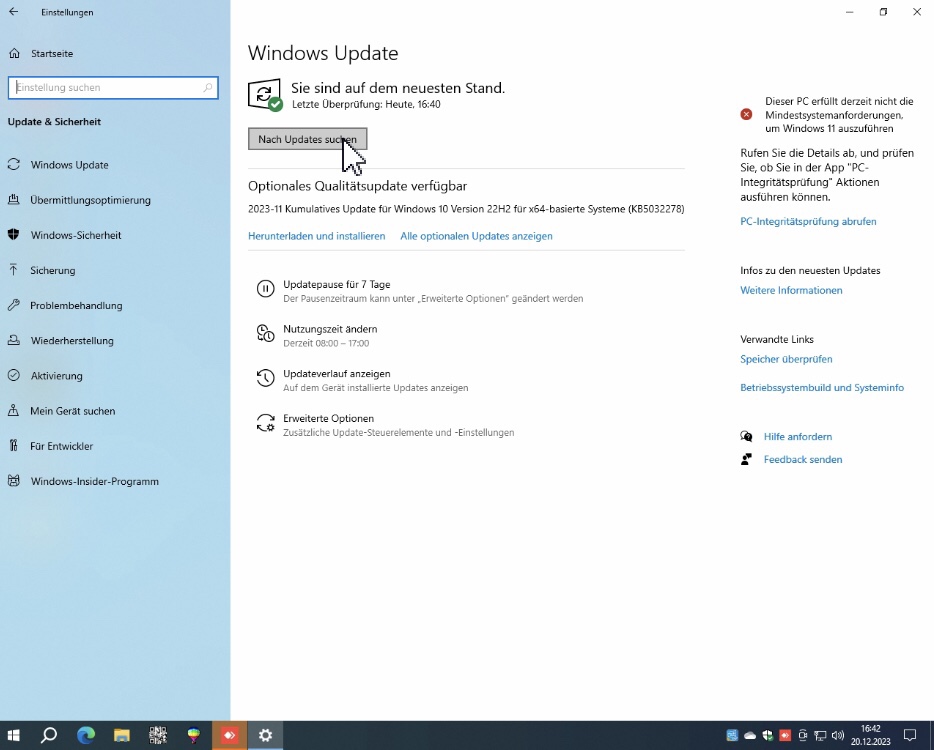Click 'Letzte Überprüfung: Heute, 16:40' text
934x750 pixels.
click(366, 105)
